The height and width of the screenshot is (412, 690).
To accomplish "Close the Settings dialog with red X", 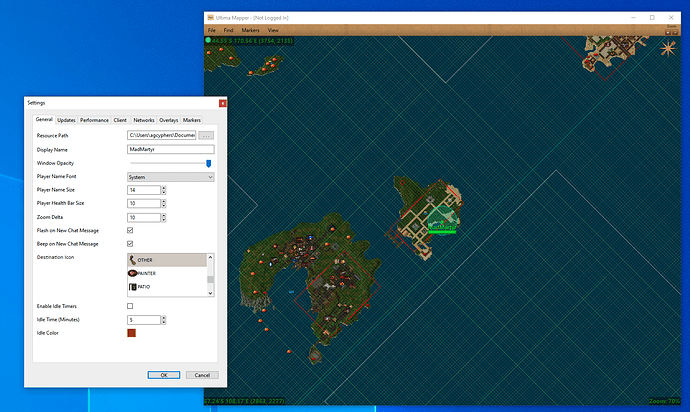I will pyautogui.click(x=223, y=103).
